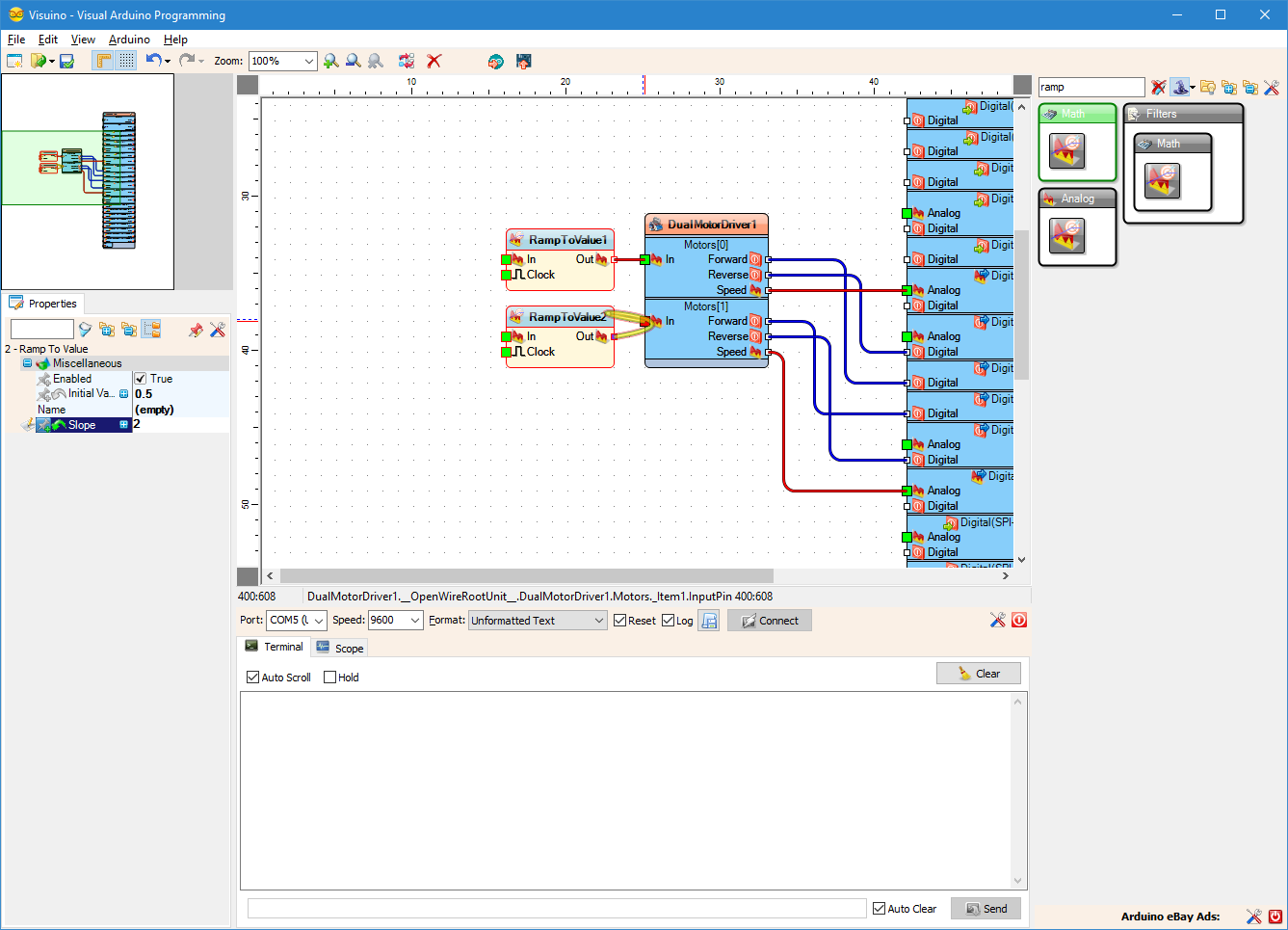Uncheck the Auto Scroll checkbox

tap(253, 678)
